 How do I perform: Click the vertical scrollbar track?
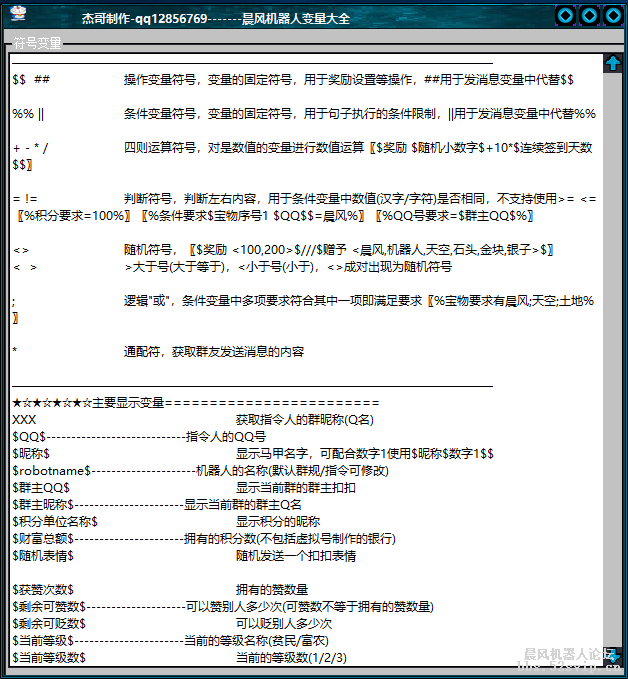point(612,359)
